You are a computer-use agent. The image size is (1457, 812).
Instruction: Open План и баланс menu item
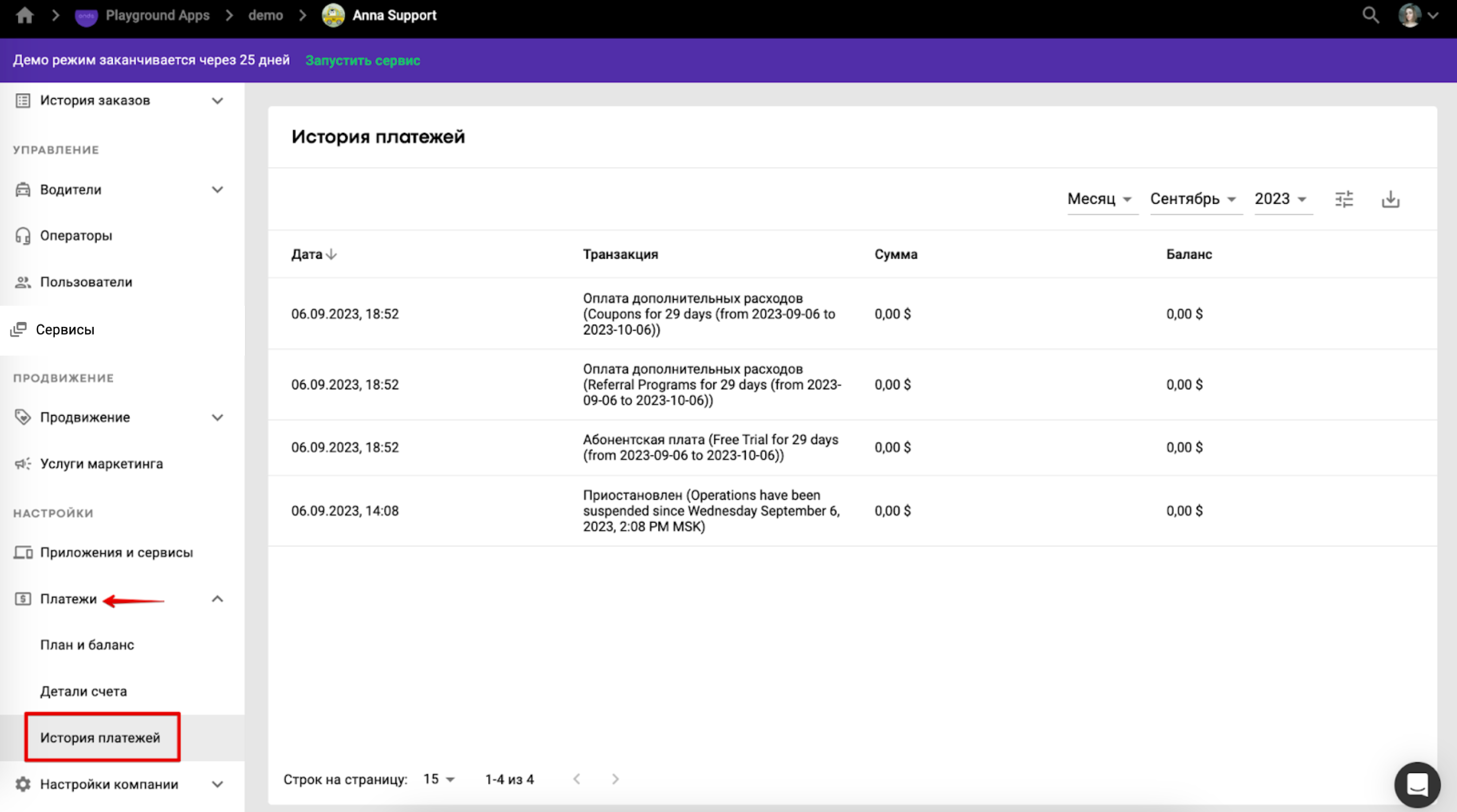pos(87,645)
